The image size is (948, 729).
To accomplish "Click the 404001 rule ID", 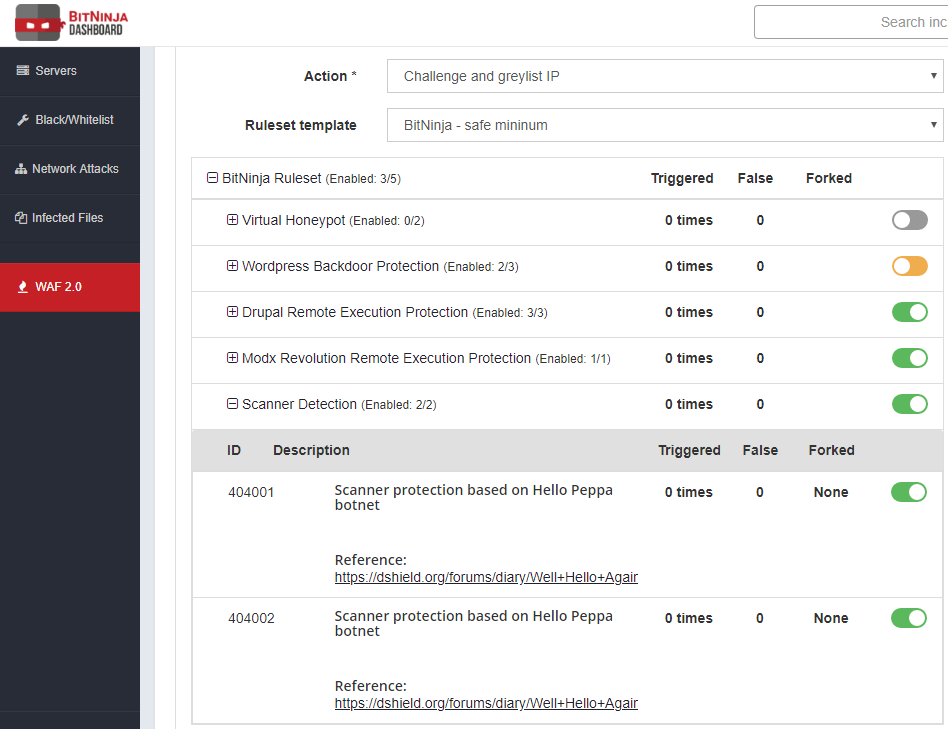I will pyautogui.click(x=251, y=493).
